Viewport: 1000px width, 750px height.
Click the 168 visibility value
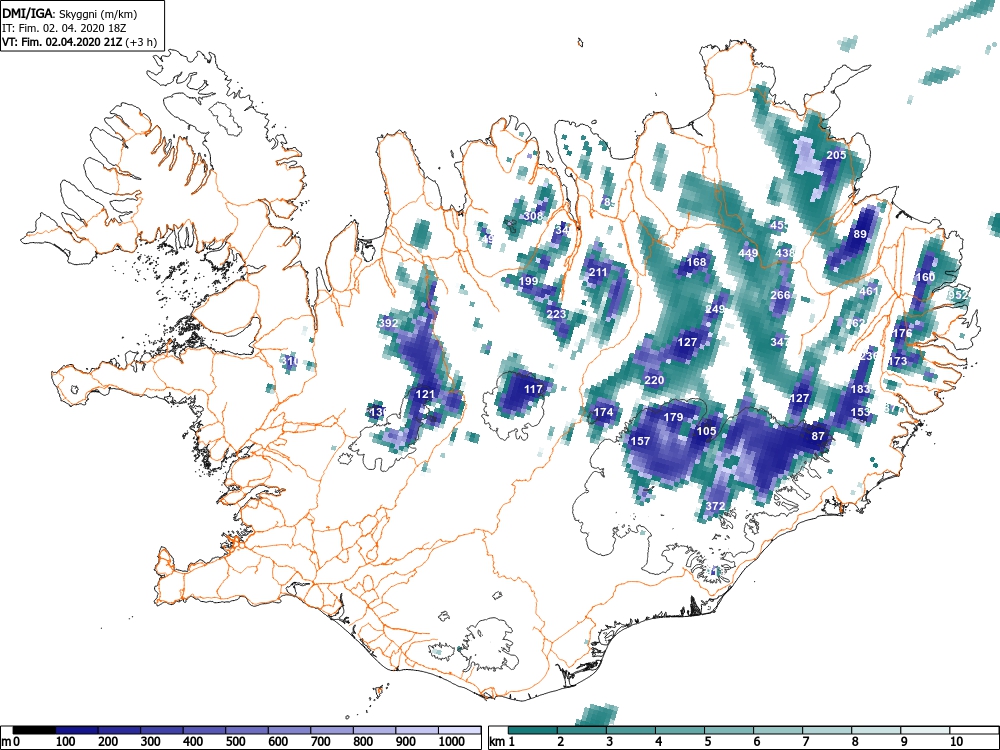click(696, 262)
